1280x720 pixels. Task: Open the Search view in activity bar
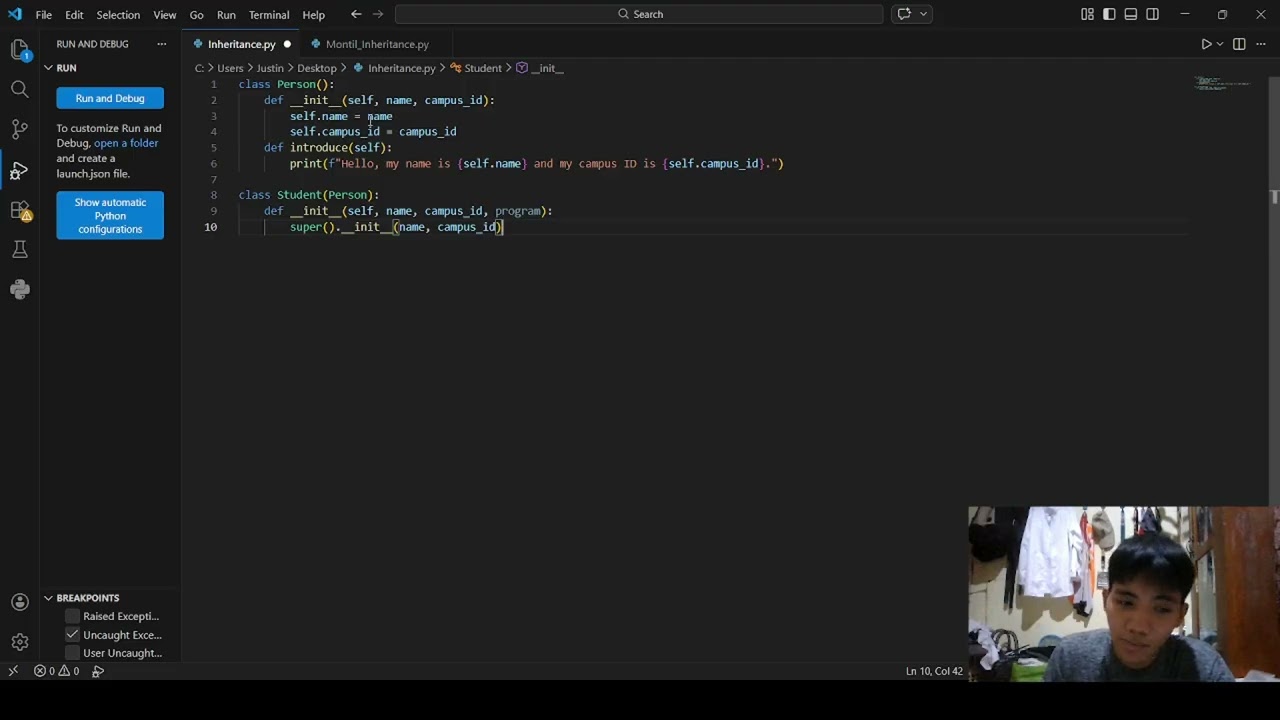pos(19,90)
